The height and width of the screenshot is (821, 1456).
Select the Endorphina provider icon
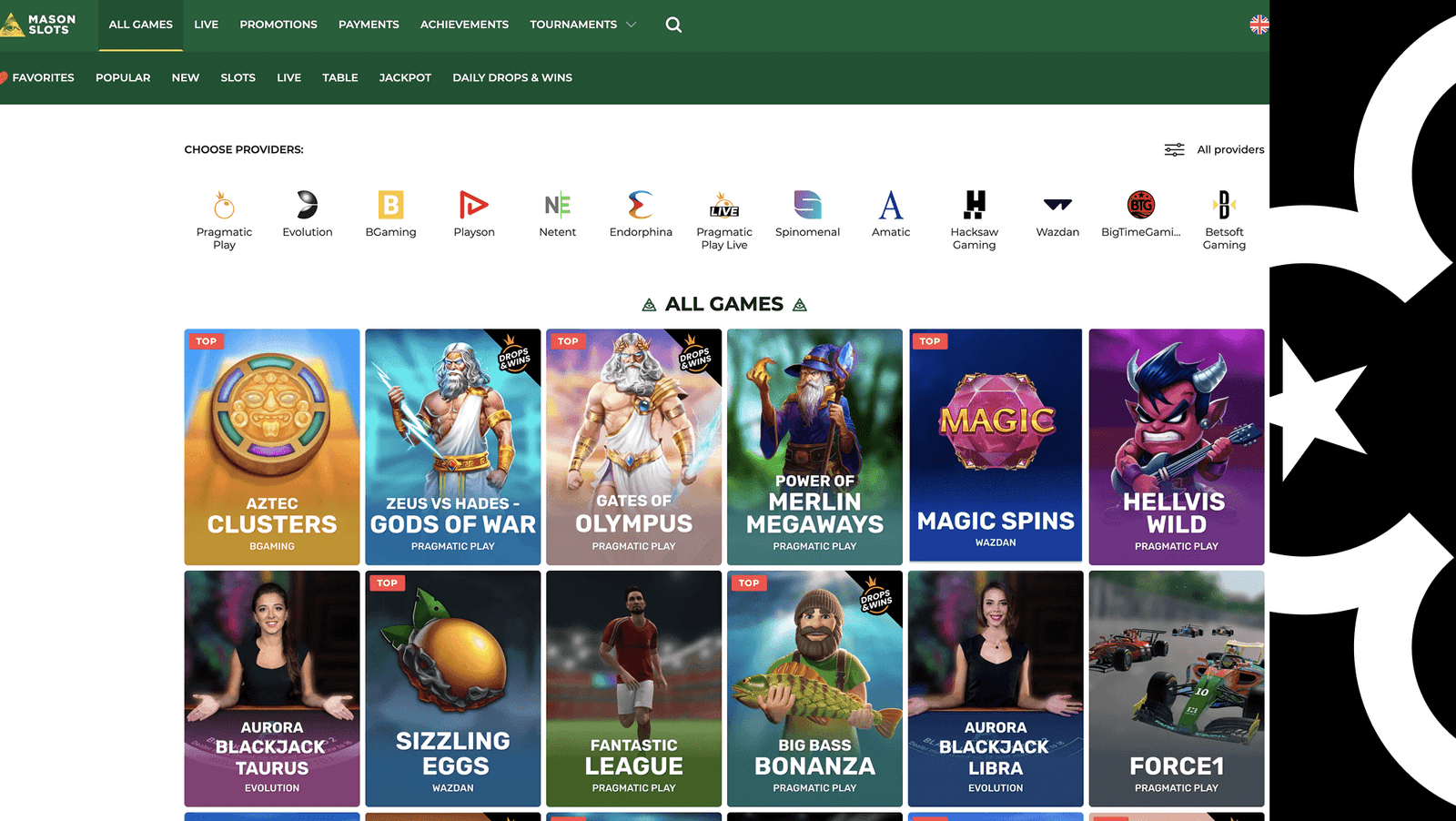[641, 206]
